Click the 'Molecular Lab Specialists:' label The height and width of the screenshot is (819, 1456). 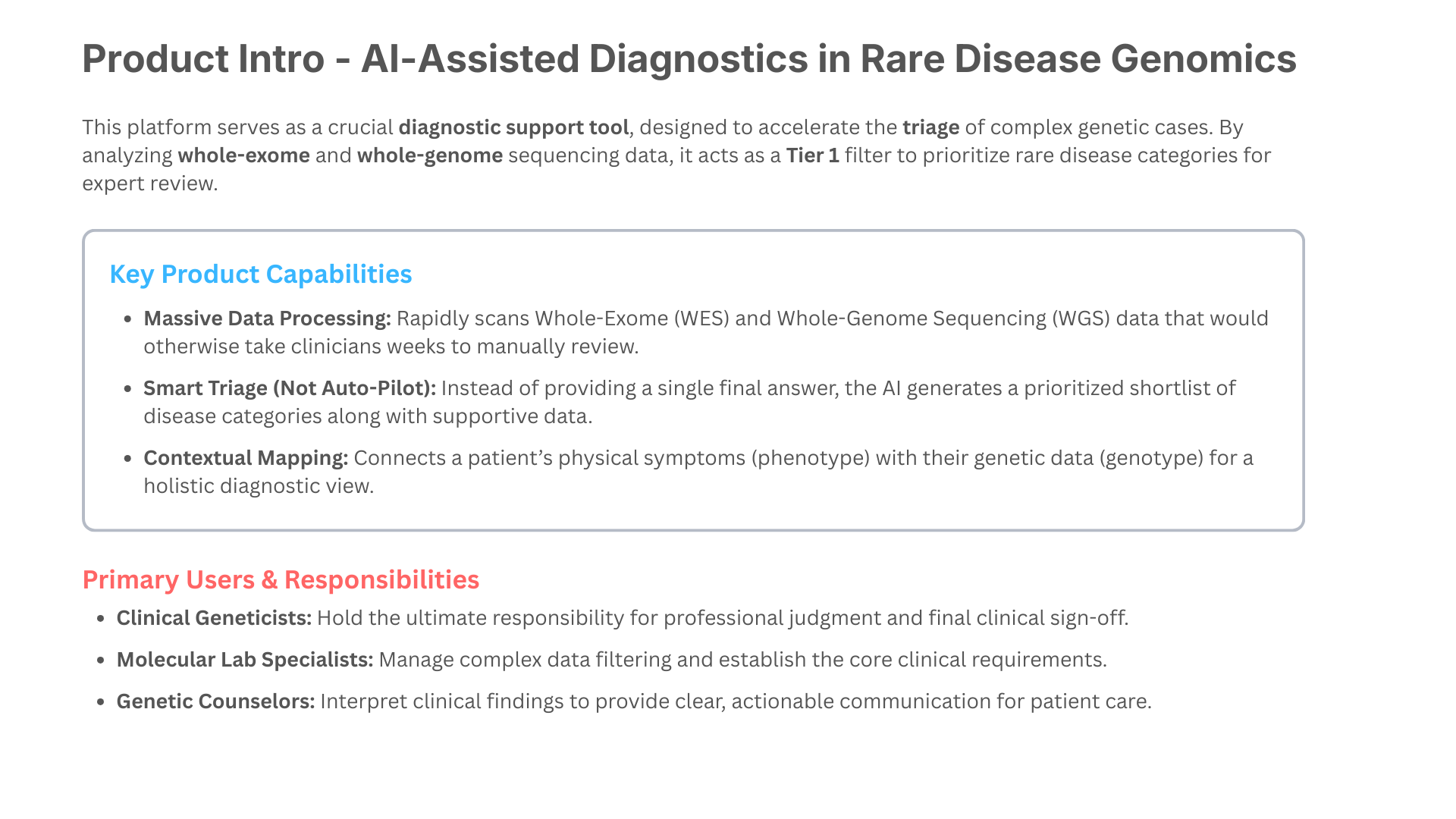[x=245, y=660]
